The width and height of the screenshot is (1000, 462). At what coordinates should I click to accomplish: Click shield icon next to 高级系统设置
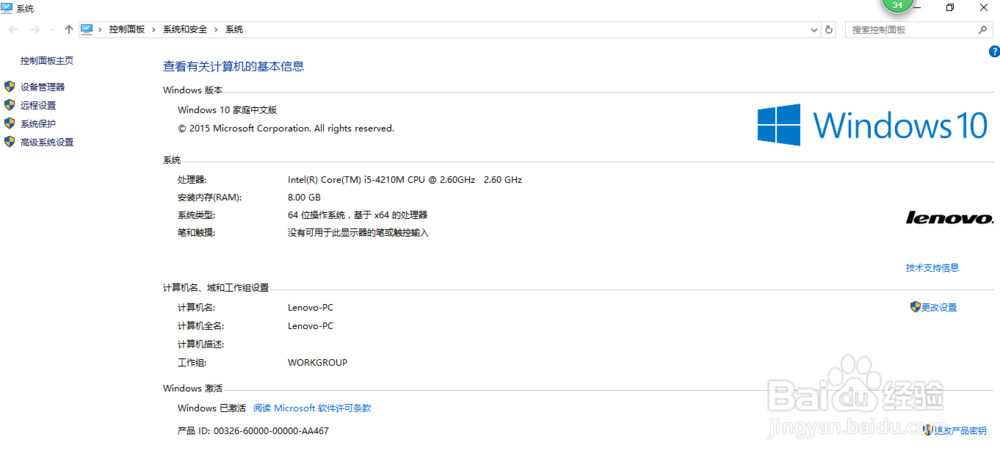[9, 142]
